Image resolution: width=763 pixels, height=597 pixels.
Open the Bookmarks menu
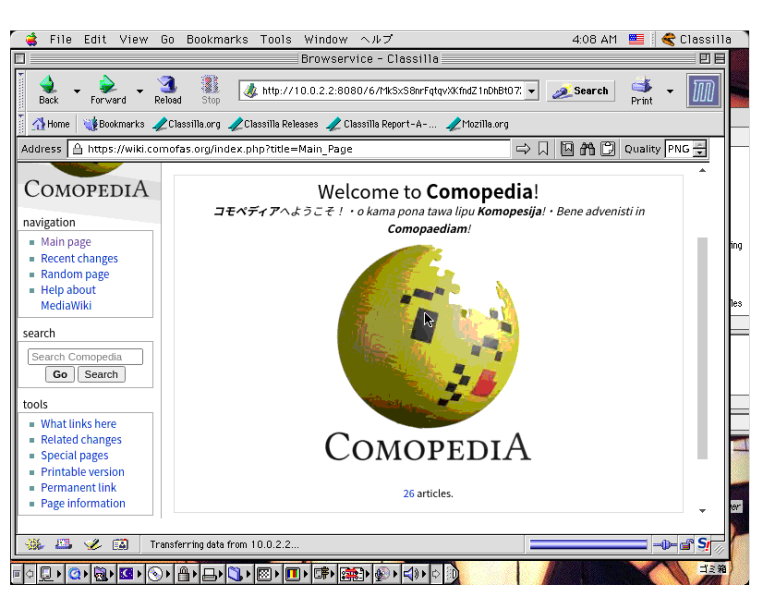[217, 39]
